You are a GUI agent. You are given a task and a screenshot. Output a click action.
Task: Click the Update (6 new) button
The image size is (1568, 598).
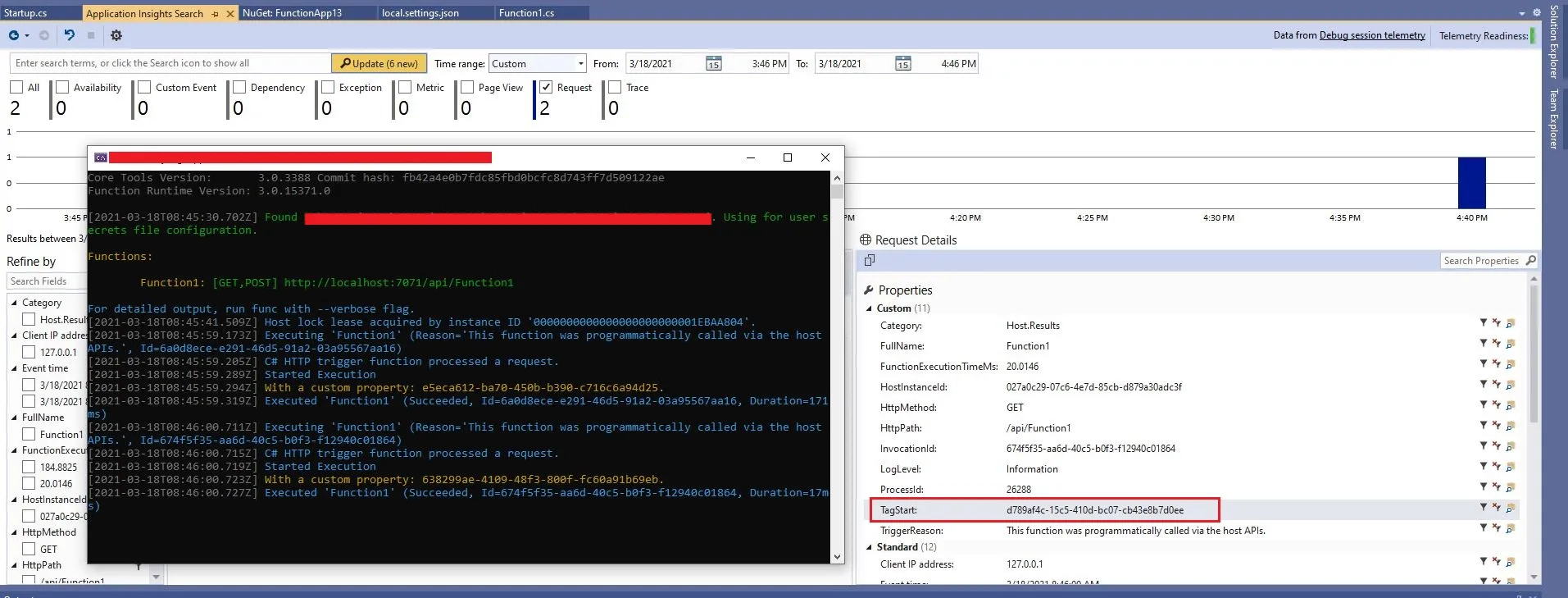pyautogui.click(x=379, y=64)
